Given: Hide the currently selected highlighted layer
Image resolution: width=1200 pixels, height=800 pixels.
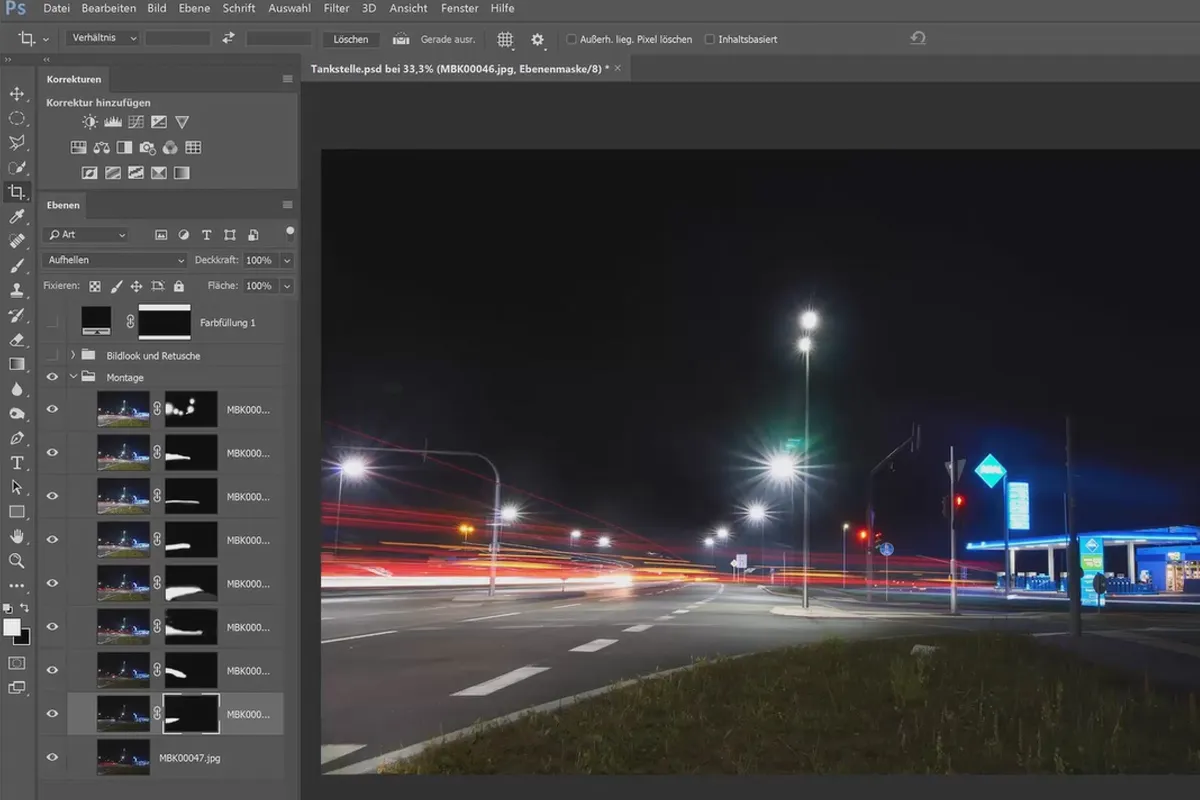Looking at the screenshot, I should [x=53, y=714].
